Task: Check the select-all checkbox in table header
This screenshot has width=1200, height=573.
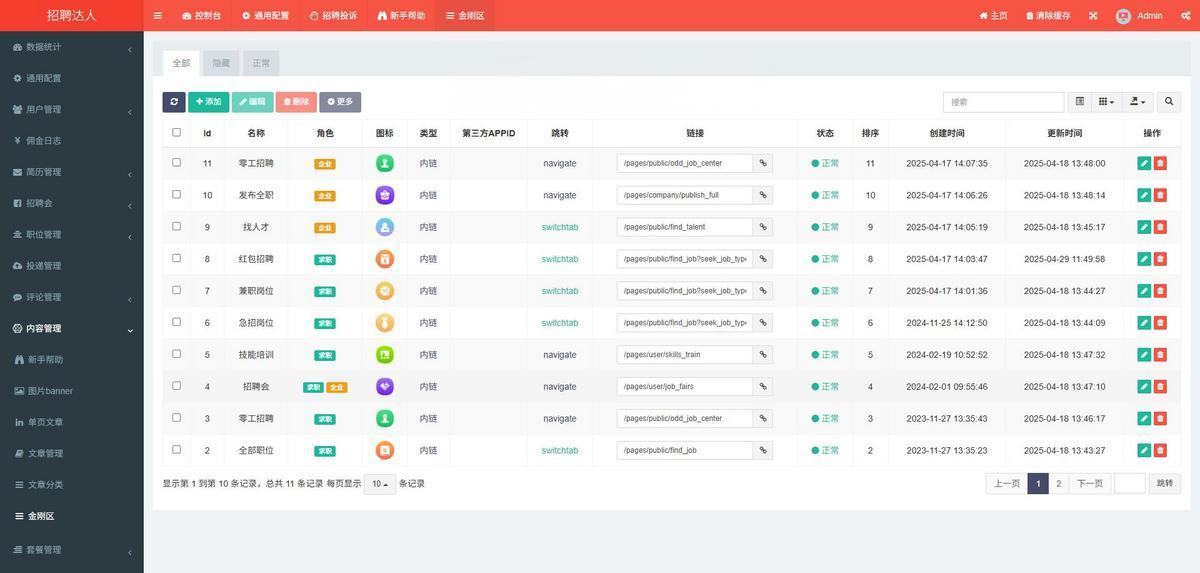Action: coord(177,132)
